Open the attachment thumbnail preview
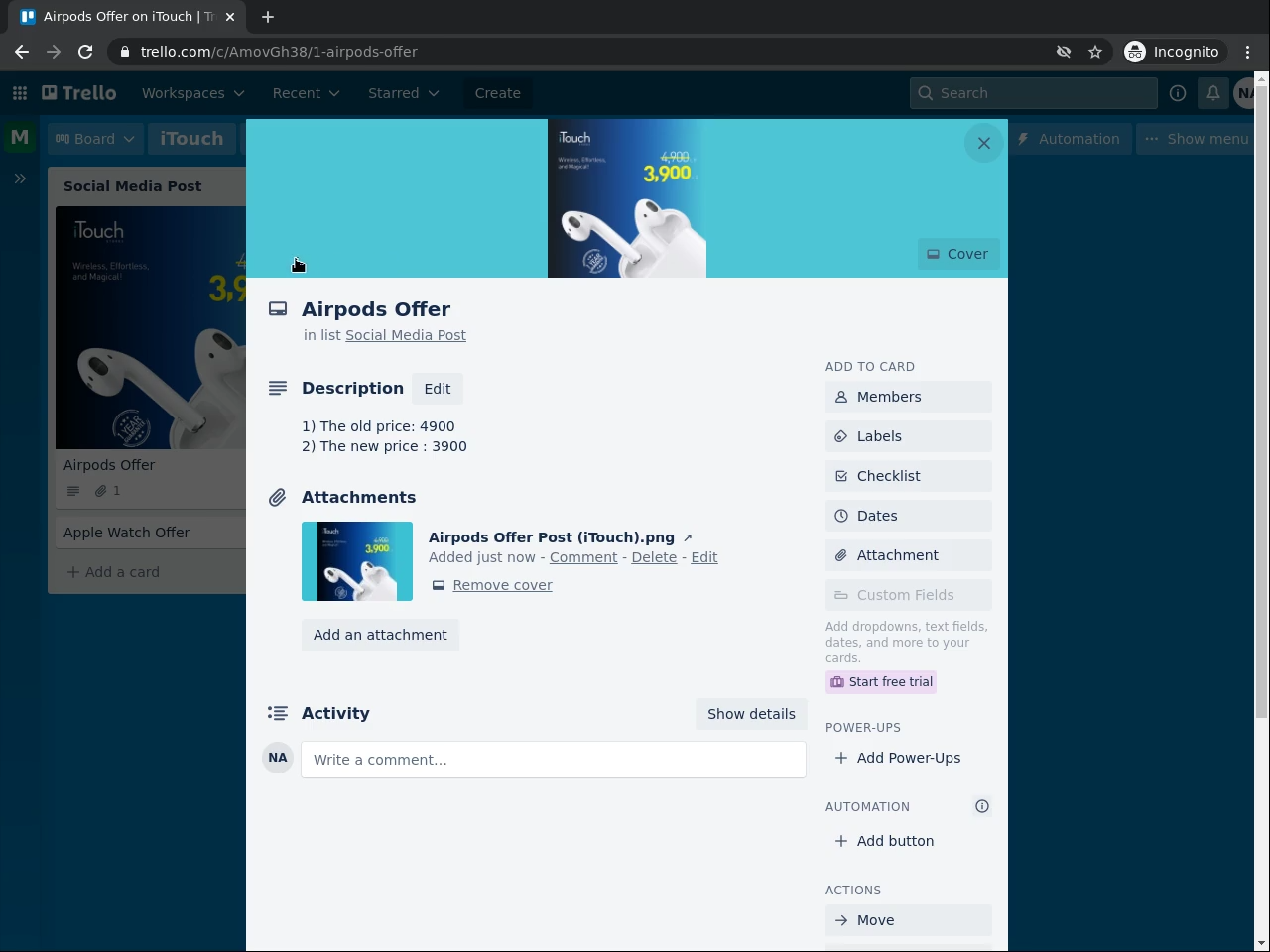 pyautogui.click(x=357, y=561)
